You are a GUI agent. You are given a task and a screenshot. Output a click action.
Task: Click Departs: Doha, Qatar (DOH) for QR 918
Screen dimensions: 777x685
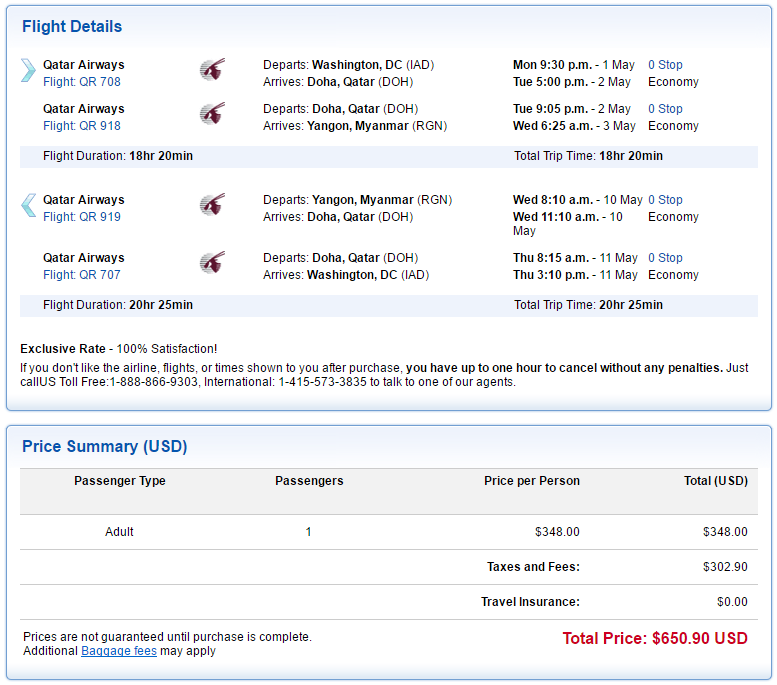[x=340, y=109]
